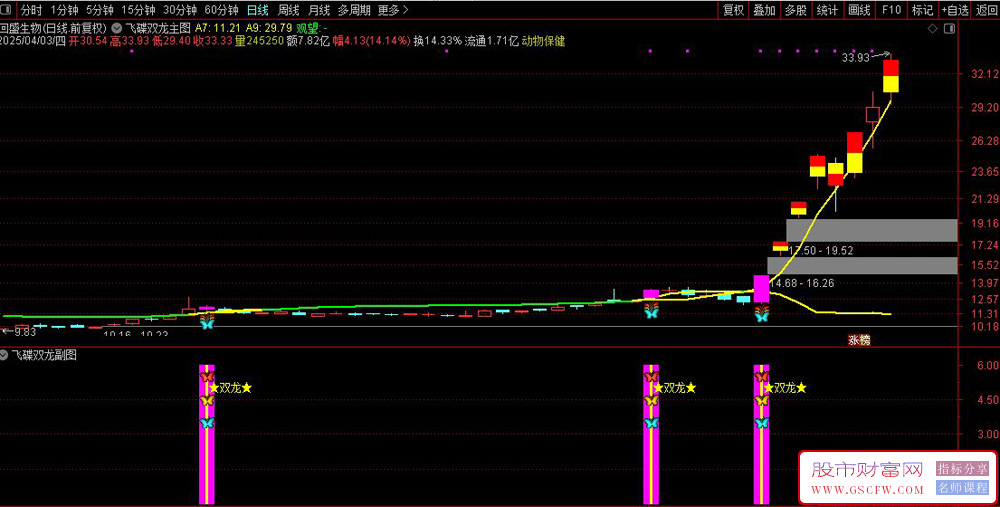Click the last candlestick near 33.93
Screen dimensions: 1000x507
coord(891,76)
